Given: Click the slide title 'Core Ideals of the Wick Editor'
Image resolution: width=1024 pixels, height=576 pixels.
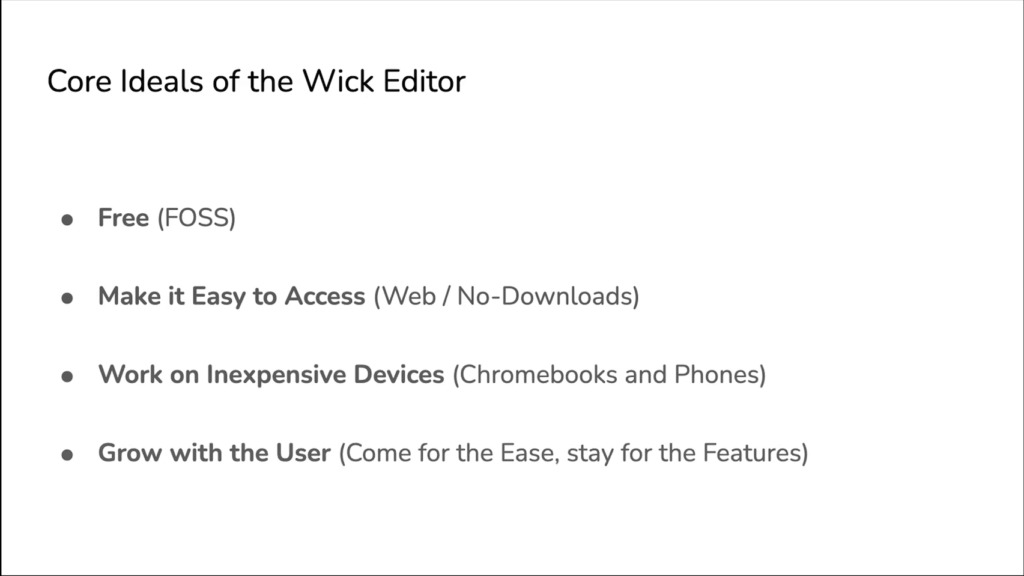Looking at the screenshot, I should (256, 82).
